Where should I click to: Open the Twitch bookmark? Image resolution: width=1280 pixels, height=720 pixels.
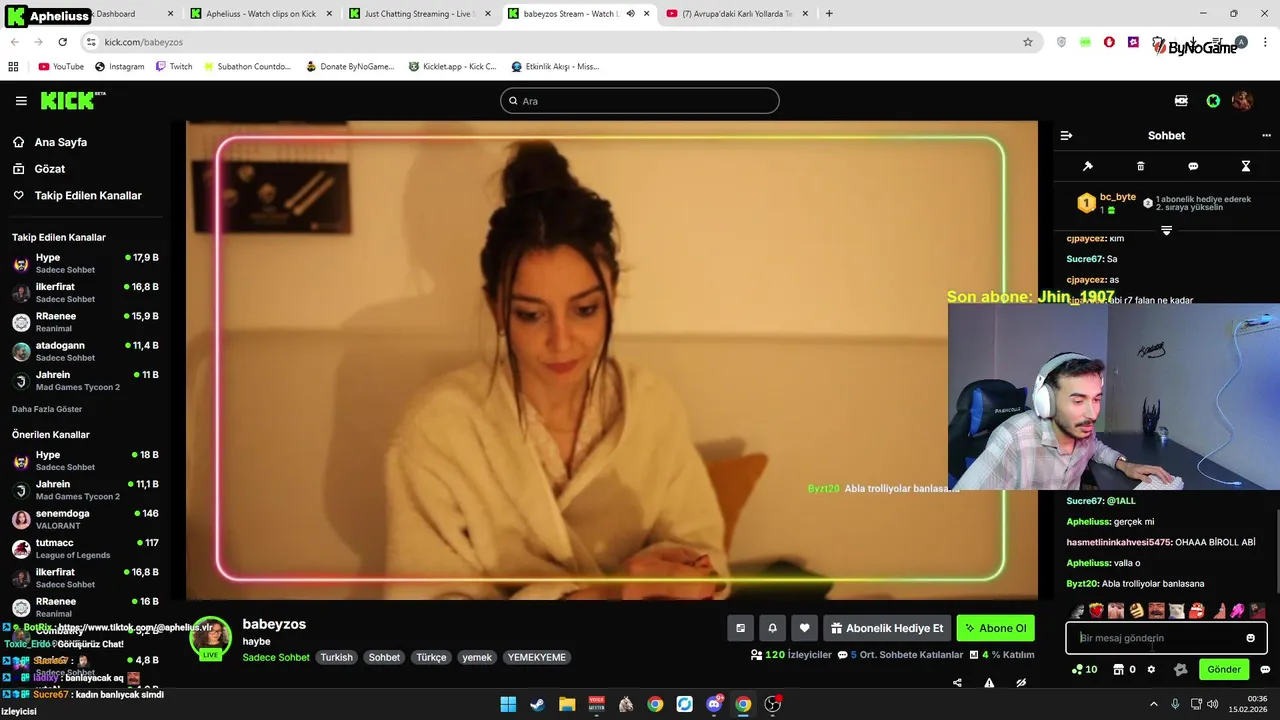click(174, 67)
